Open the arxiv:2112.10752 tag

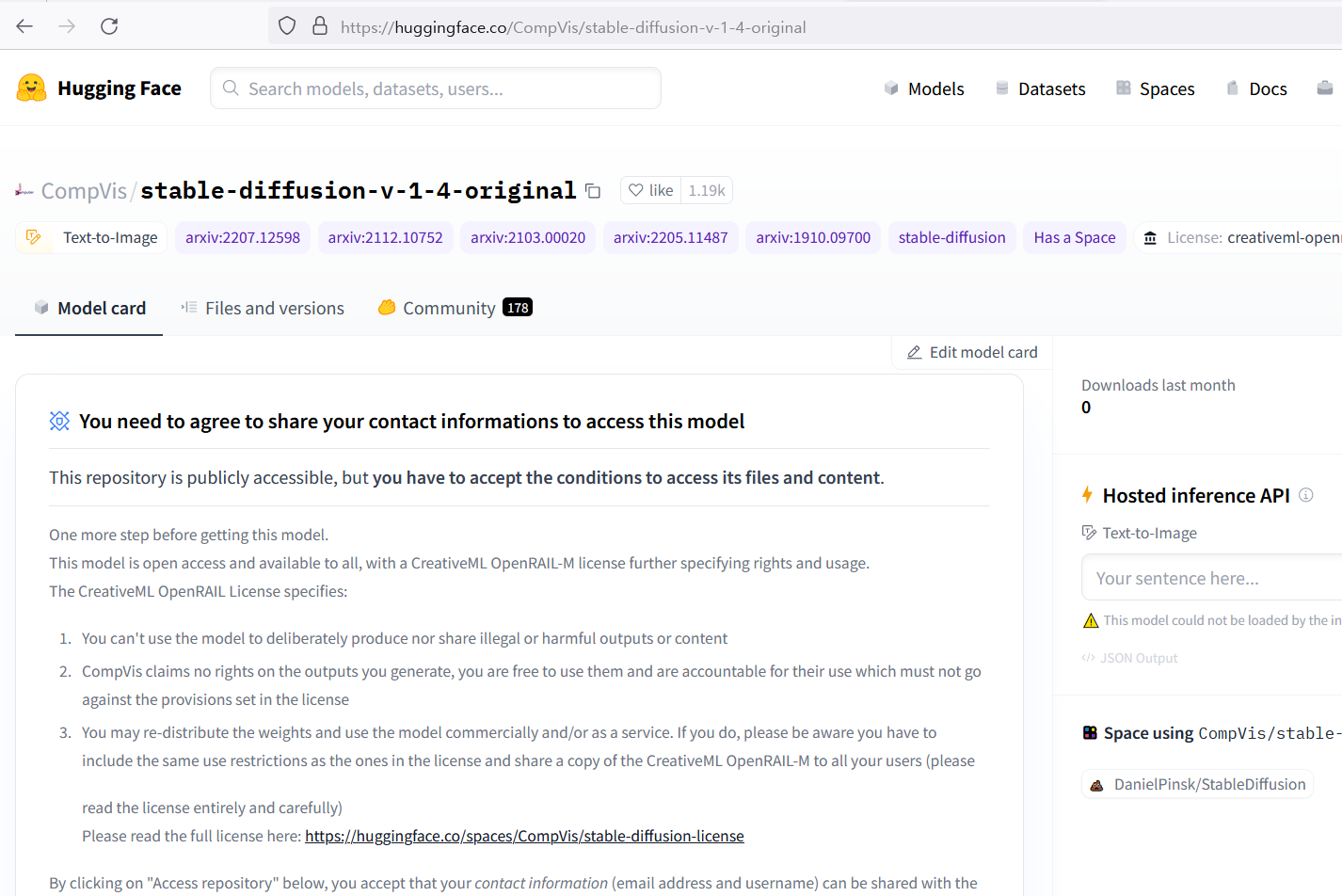[386, 237]
